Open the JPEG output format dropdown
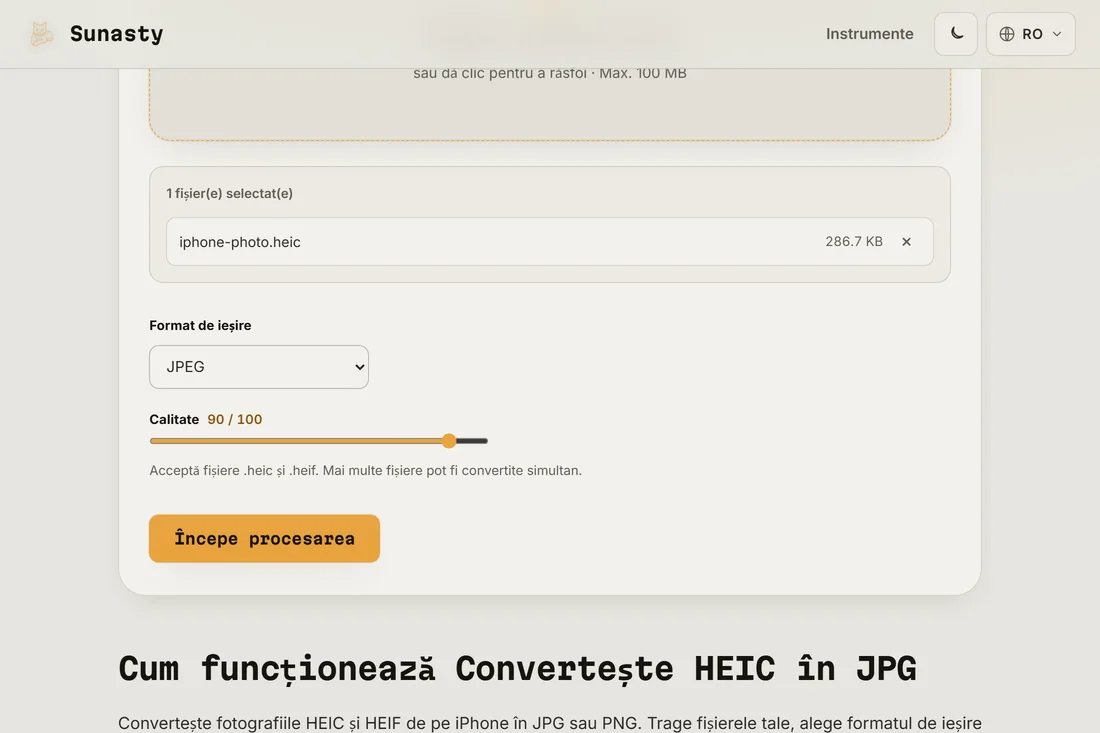Screen dimensions: 1100x733 pyautogui.click(x=259, y=367)
